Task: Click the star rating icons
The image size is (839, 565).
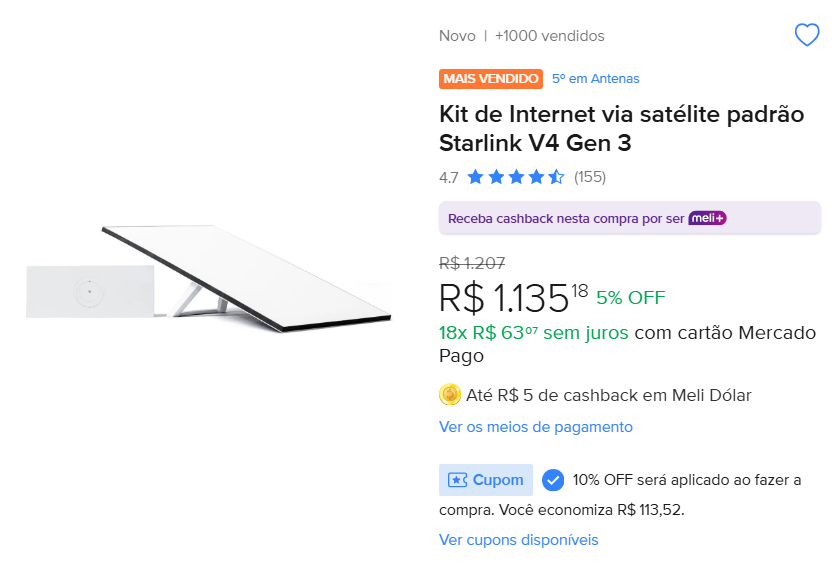Action: [x=515, y=178]
